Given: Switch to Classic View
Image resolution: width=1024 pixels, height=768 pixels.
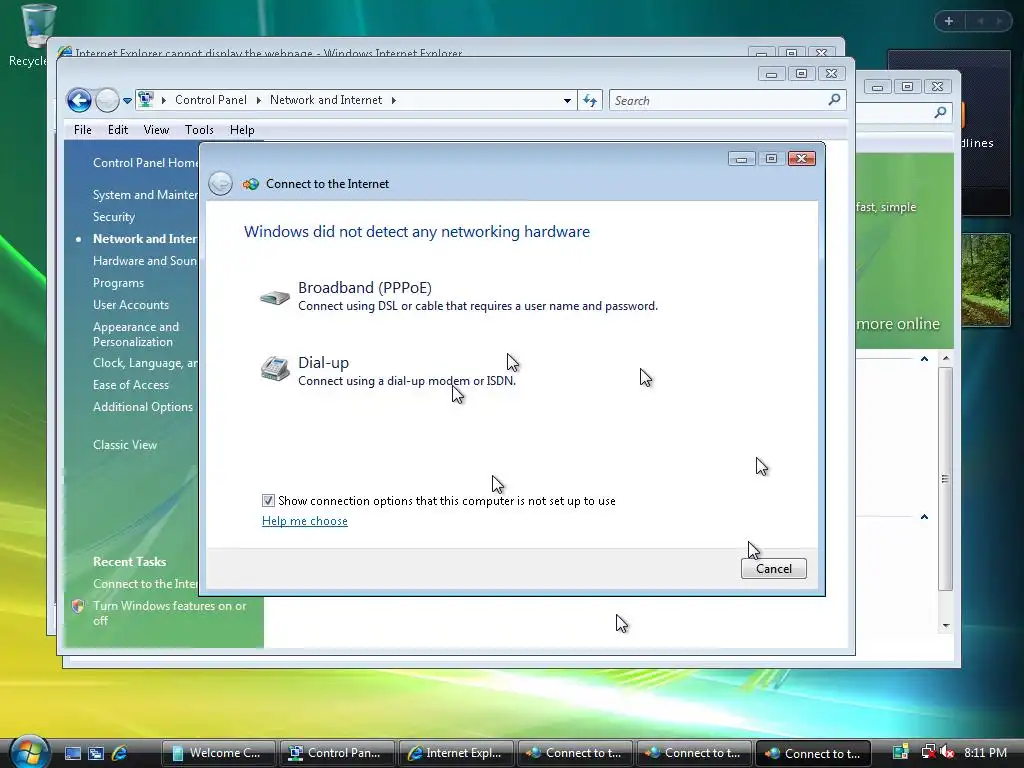Looking at the screenshot, I should click(x=125, y=445).
